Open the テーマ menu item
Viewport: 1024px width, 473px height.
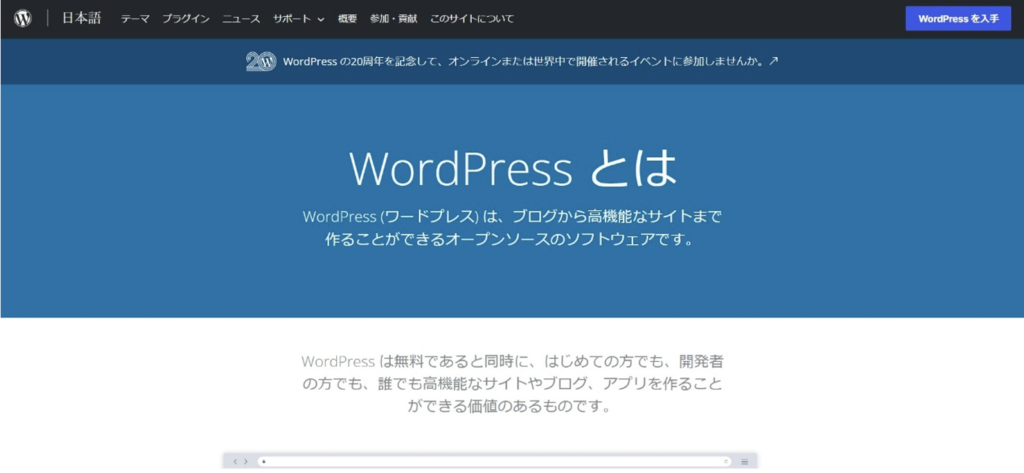[x=135, y=19]
